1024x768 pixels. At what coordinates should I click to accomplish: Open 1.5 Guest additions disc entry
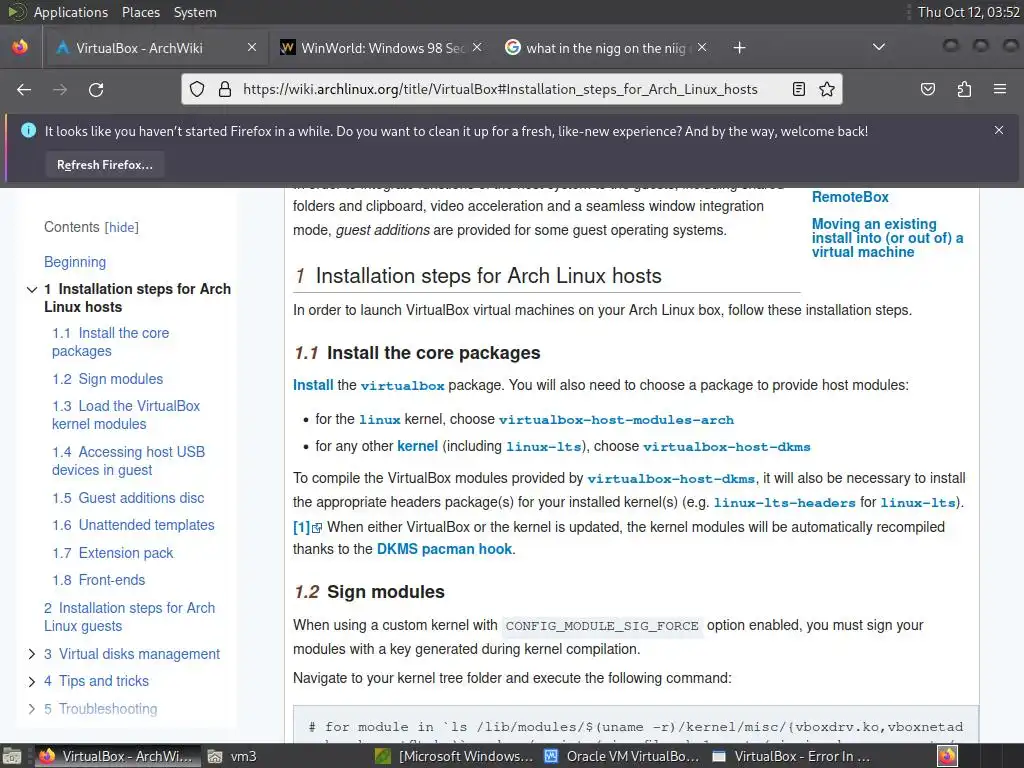(128, 498)
